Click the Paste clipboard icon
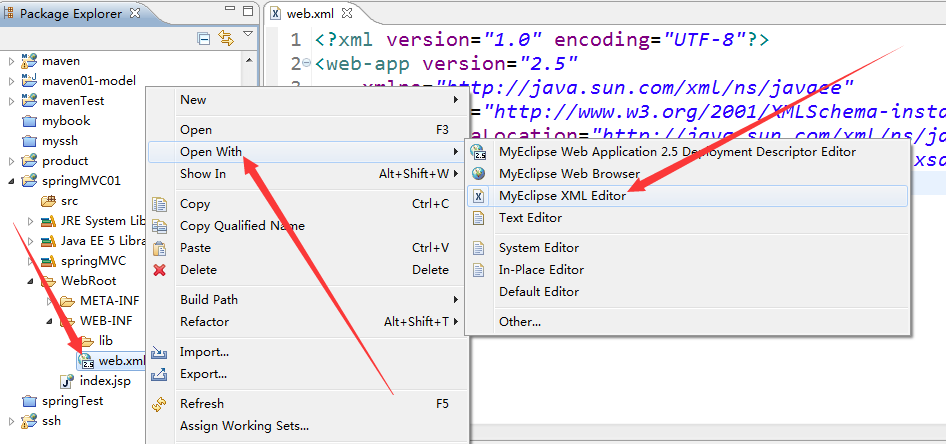This screenshot has width=946, height=444. 159,248
